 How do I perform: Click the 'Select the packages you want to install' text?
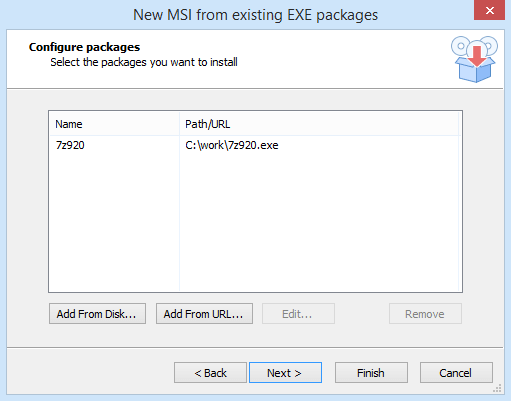(x=144, y=62)
